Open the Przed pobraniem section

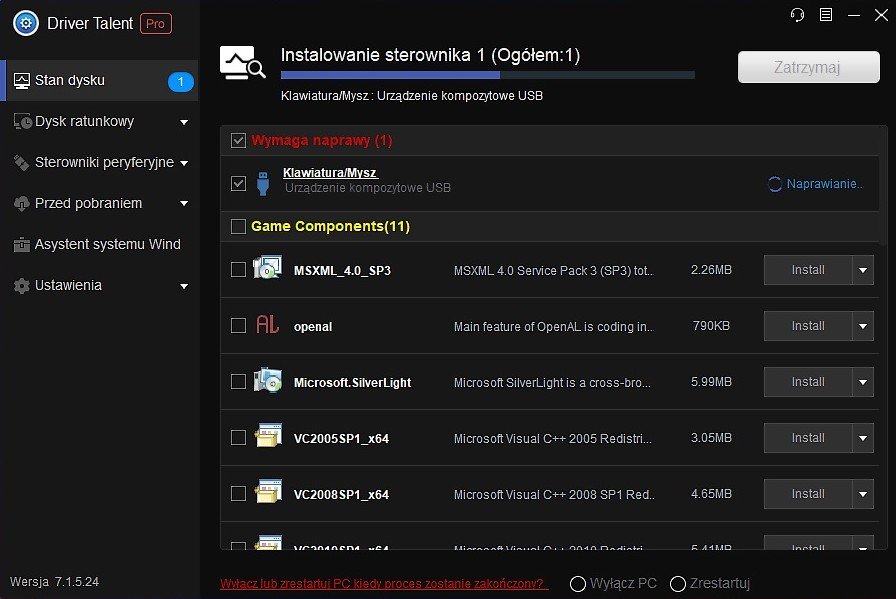click(99, 203)
